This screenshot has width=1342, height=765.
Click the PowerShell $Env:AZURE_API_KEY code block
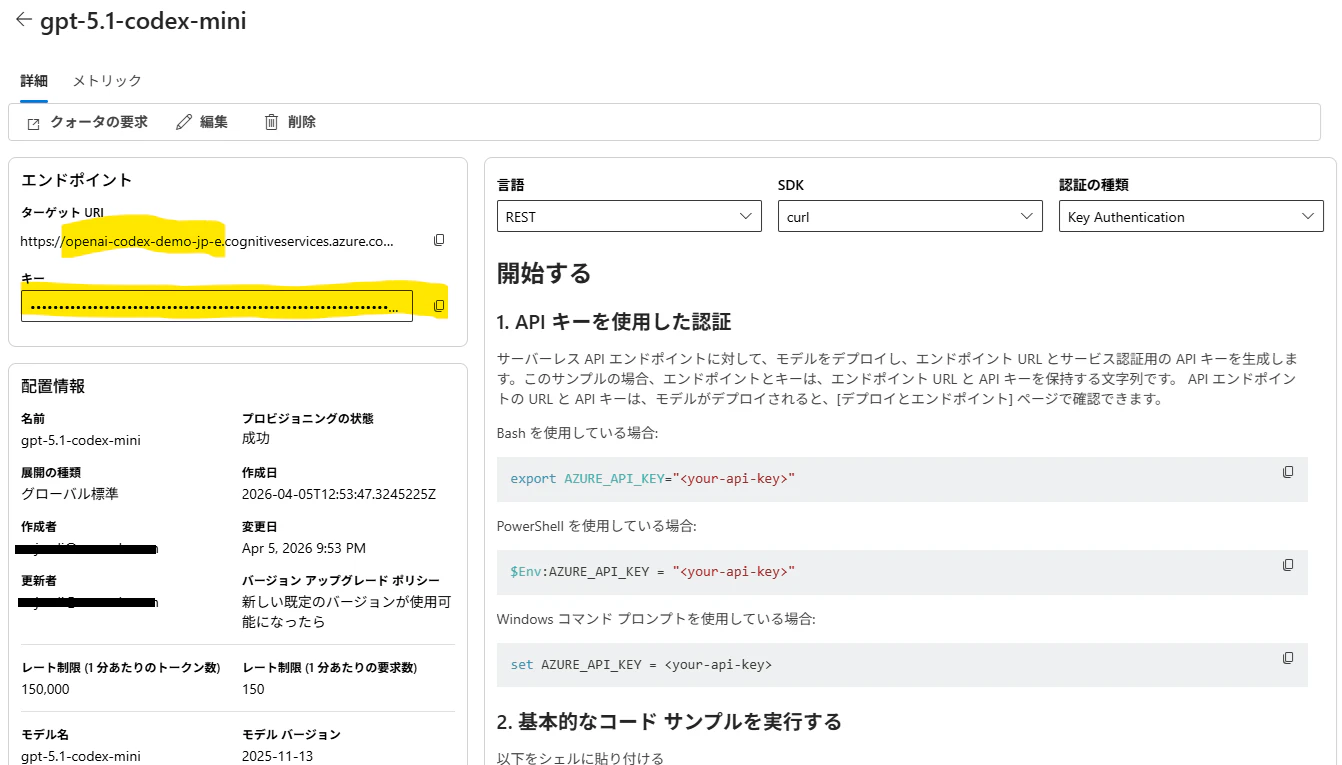point(902,572)
